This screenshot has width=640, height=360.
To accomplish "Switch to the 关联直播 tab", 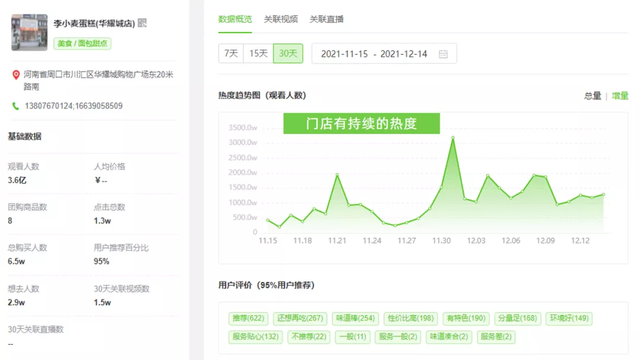I will coord(327,19).
